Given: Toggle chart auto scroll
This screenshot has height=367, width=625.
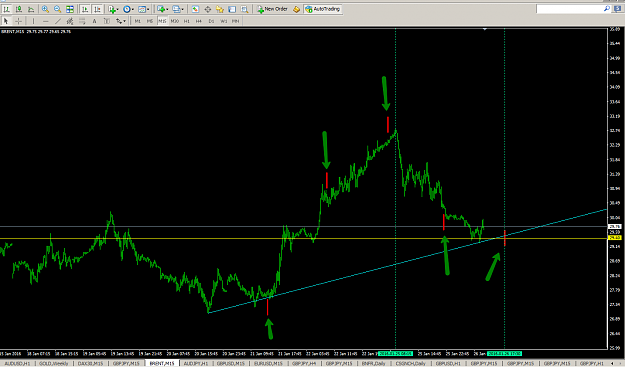Looking at the screenshot, I should tap(85, 9).
